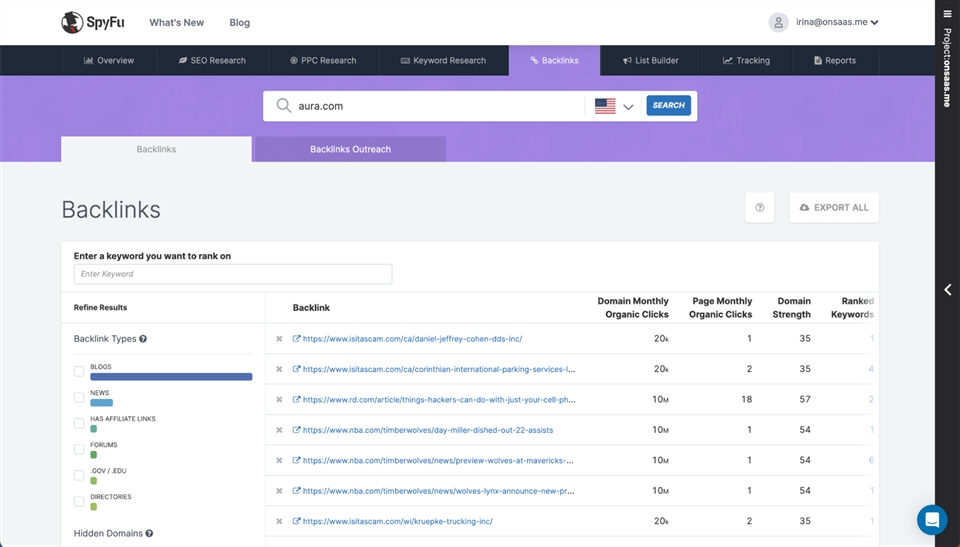Open the Keyword Research tab
The image size is (960, 547).
tap(443, 60)
